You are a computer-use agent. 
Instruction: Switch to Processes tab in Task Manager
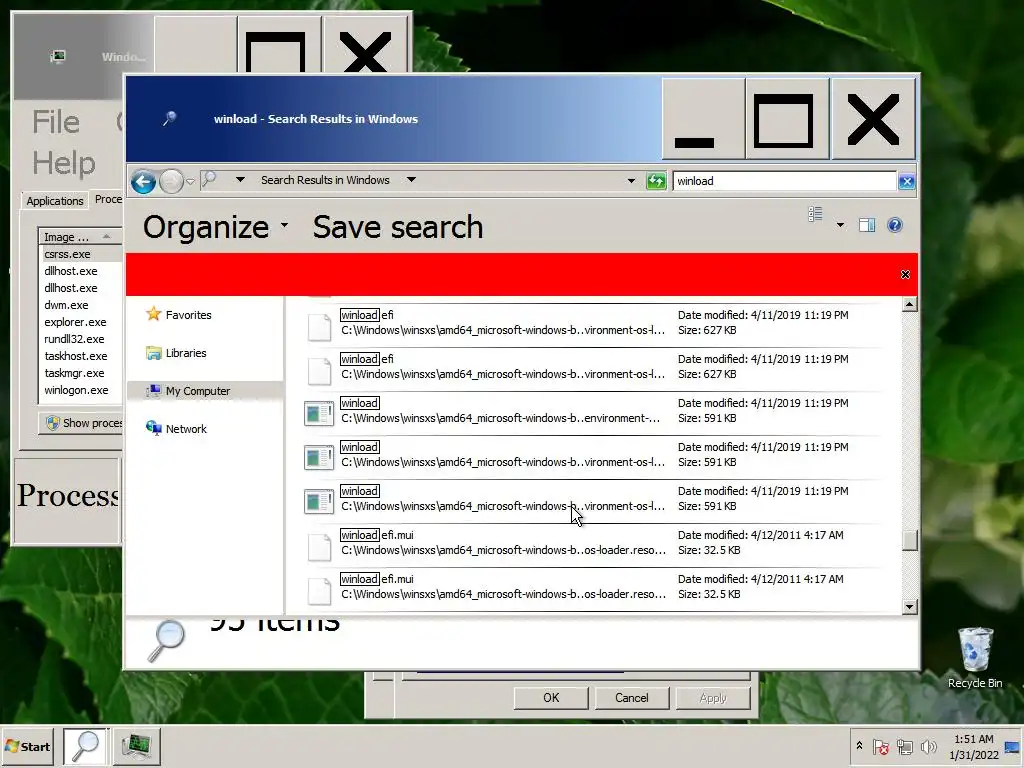click(108, 199)
